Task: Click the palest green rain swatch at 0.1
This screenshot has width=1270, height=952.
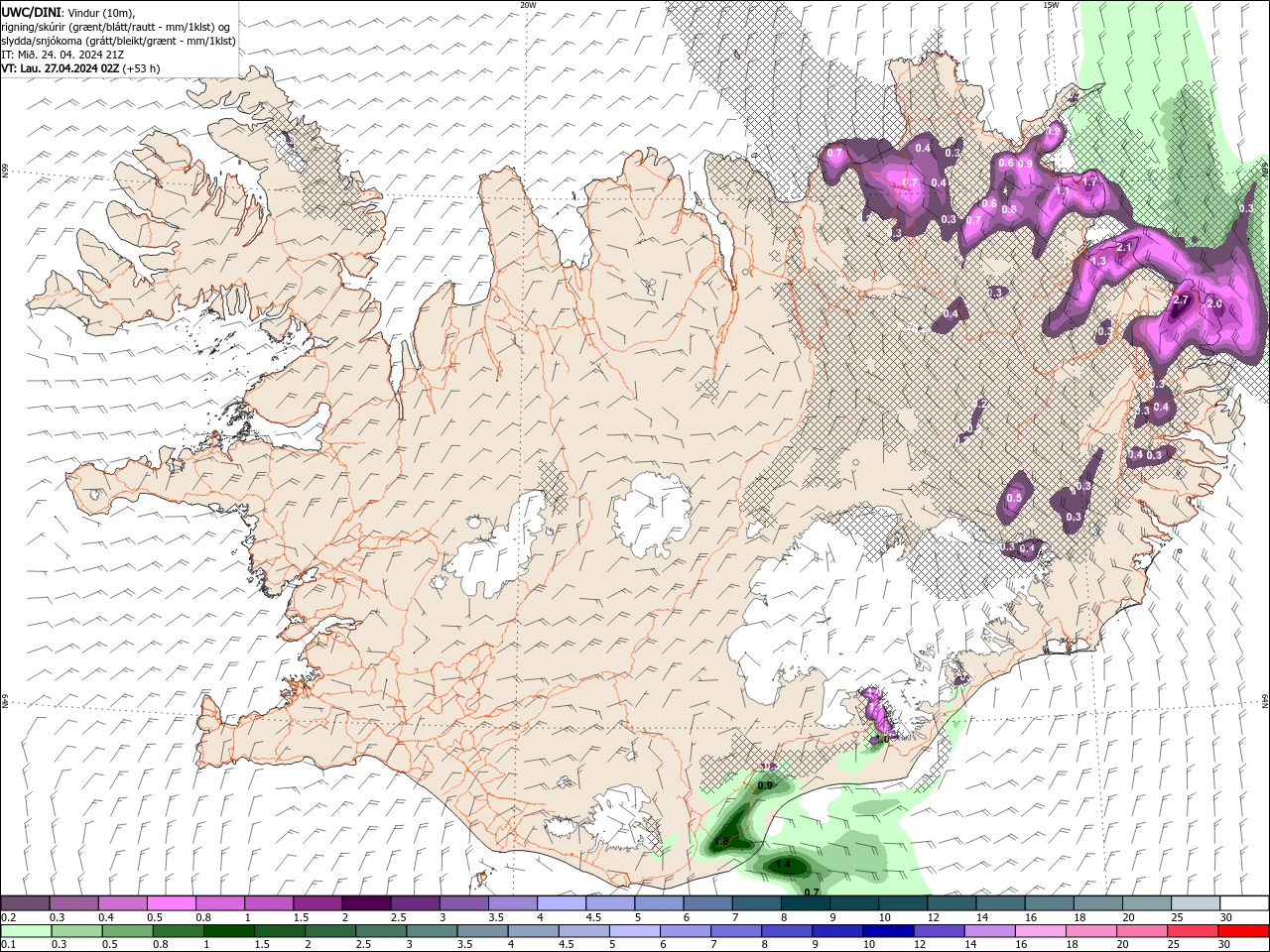Action: tap(26, 931)
